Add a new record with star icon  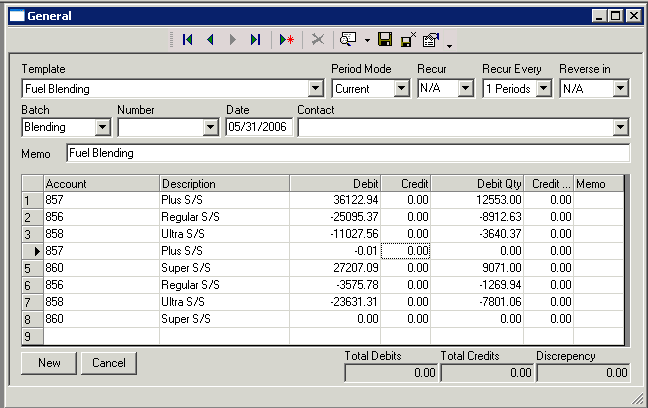[x=286, y=40]
